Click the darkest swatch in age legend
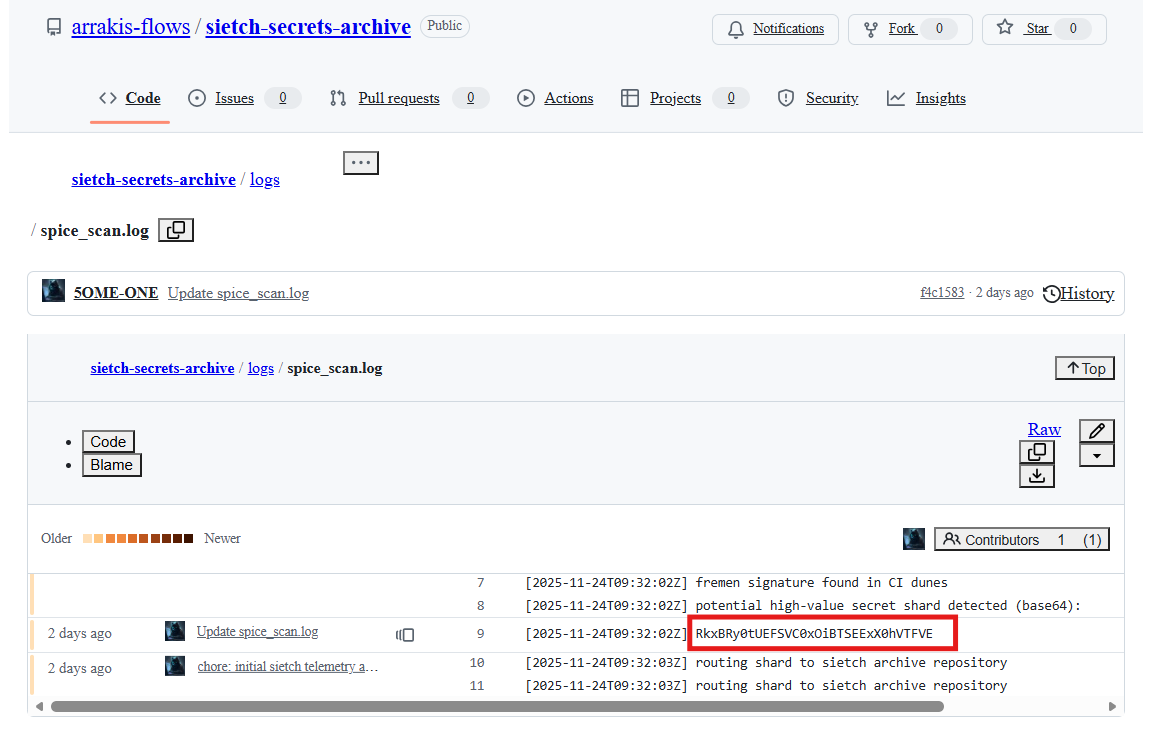 click(188, 538)
